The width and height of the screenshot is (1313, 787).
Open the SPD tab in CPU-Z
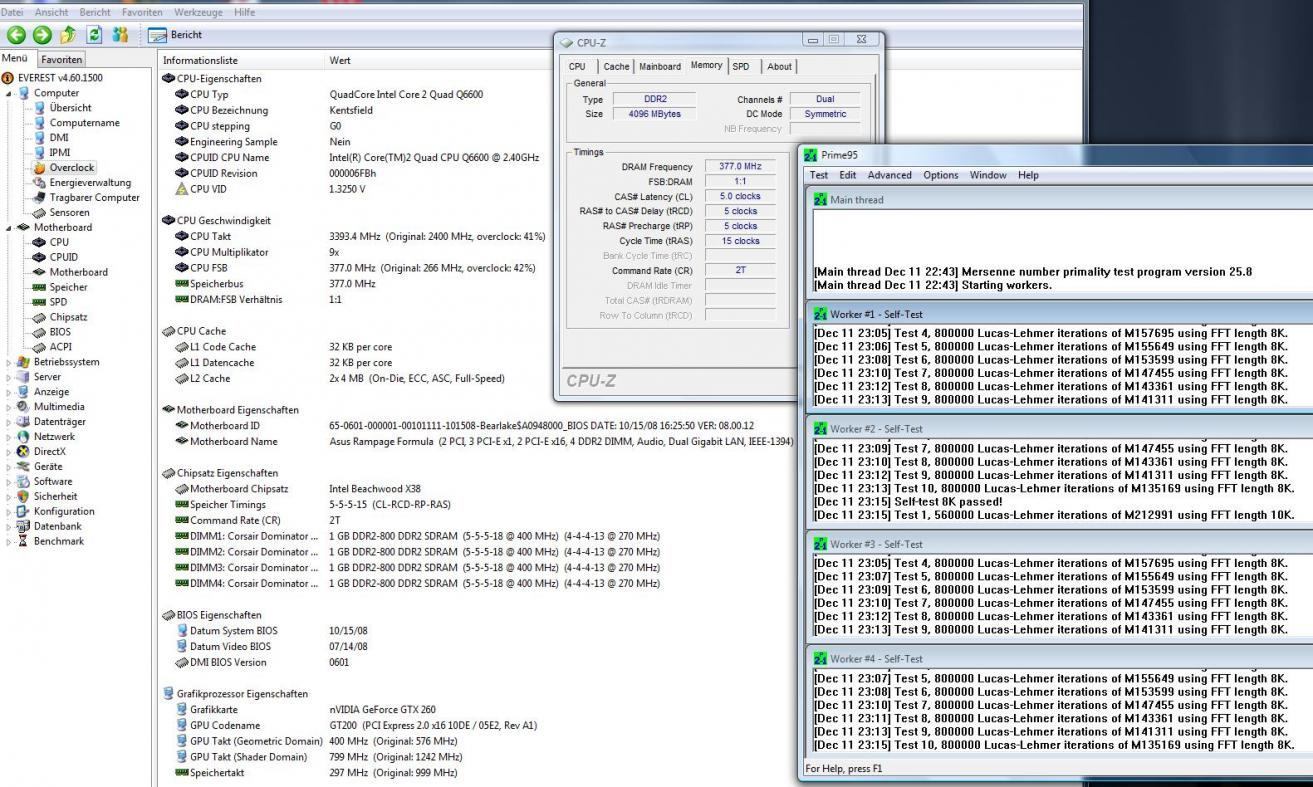click(x=740, y=67)
